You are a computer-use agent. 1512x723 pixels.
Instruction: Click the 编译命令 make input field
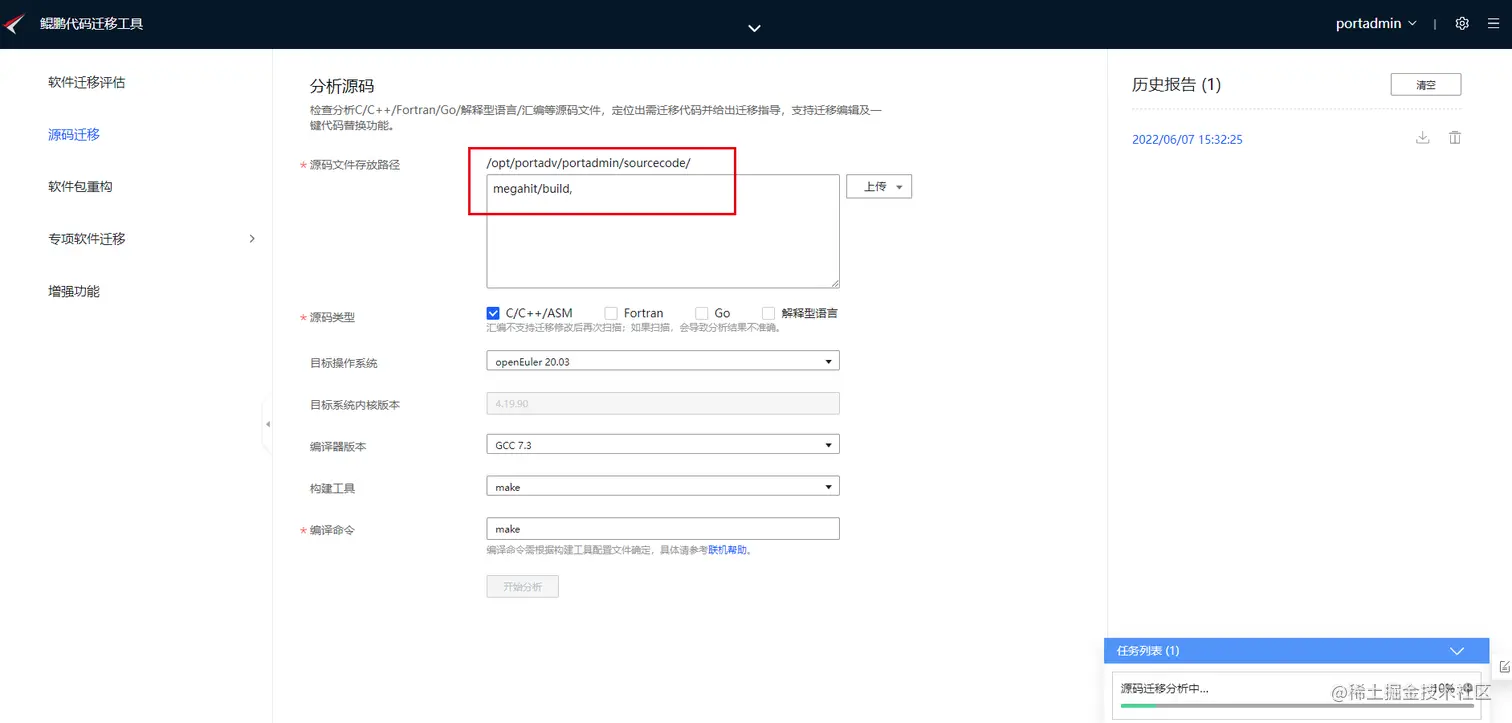[x=663, y=529]
